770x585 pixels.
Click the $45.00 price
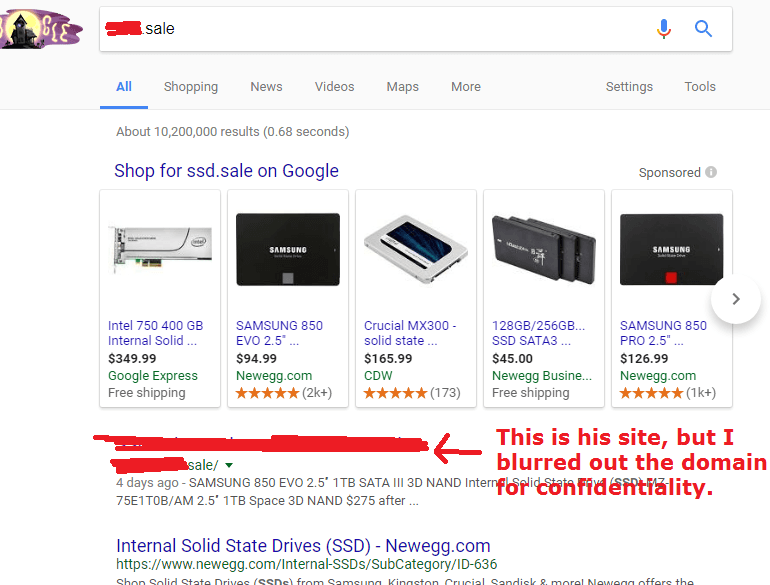coord(512,359)
